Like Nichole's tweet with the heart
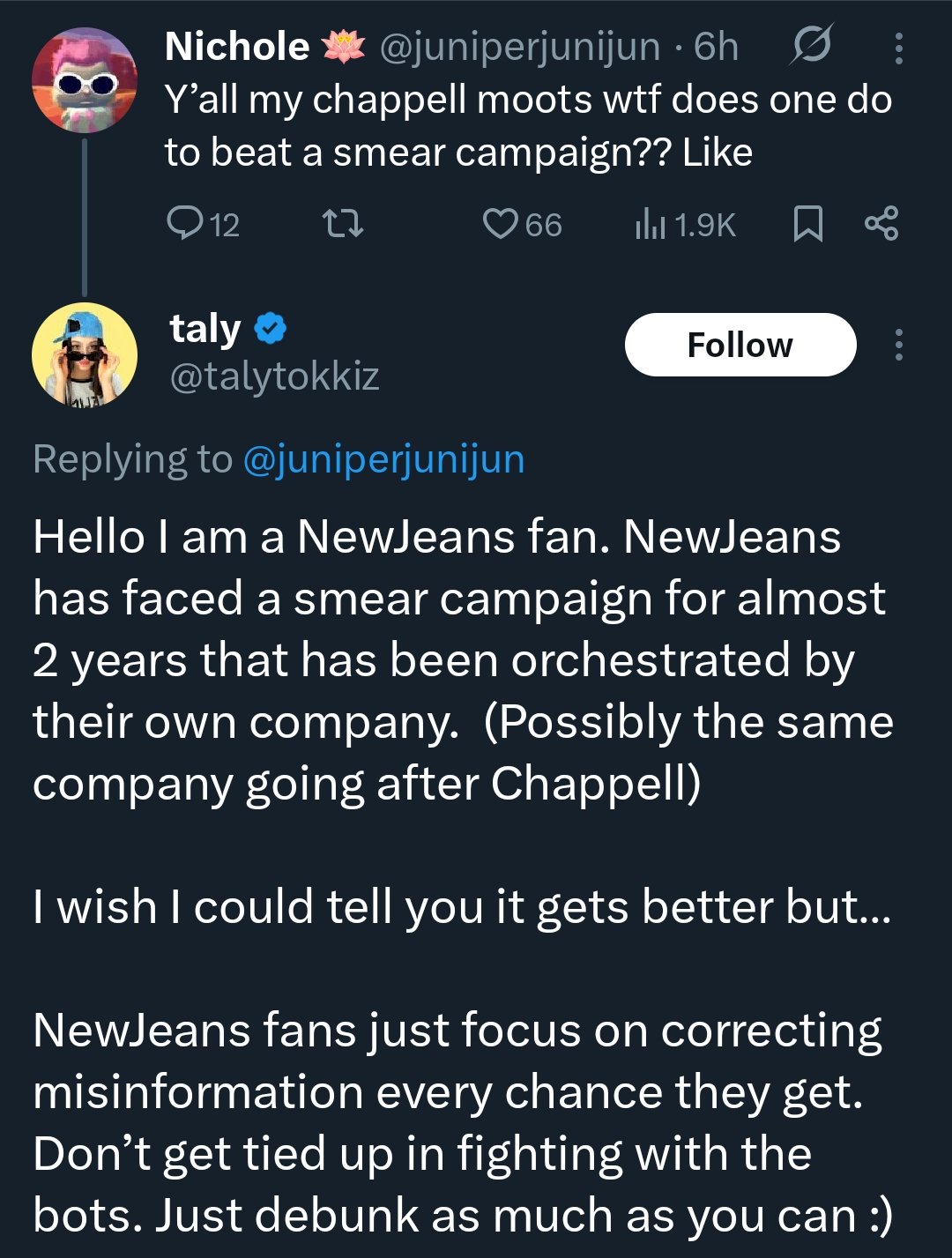Image resolution: width=952 pixels, height=1258 pixels. click(522, 224)
